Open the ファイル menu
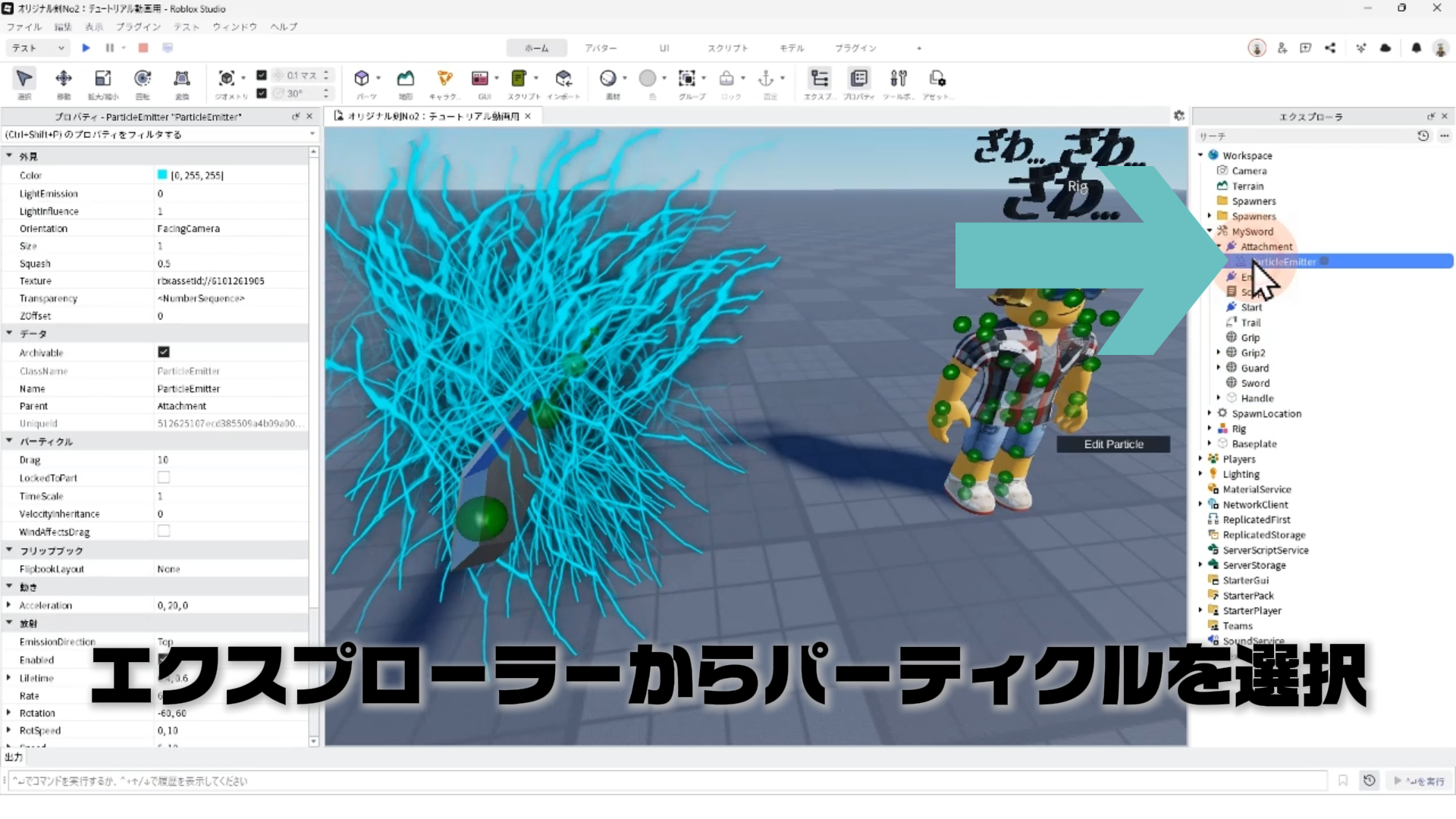 24,27
